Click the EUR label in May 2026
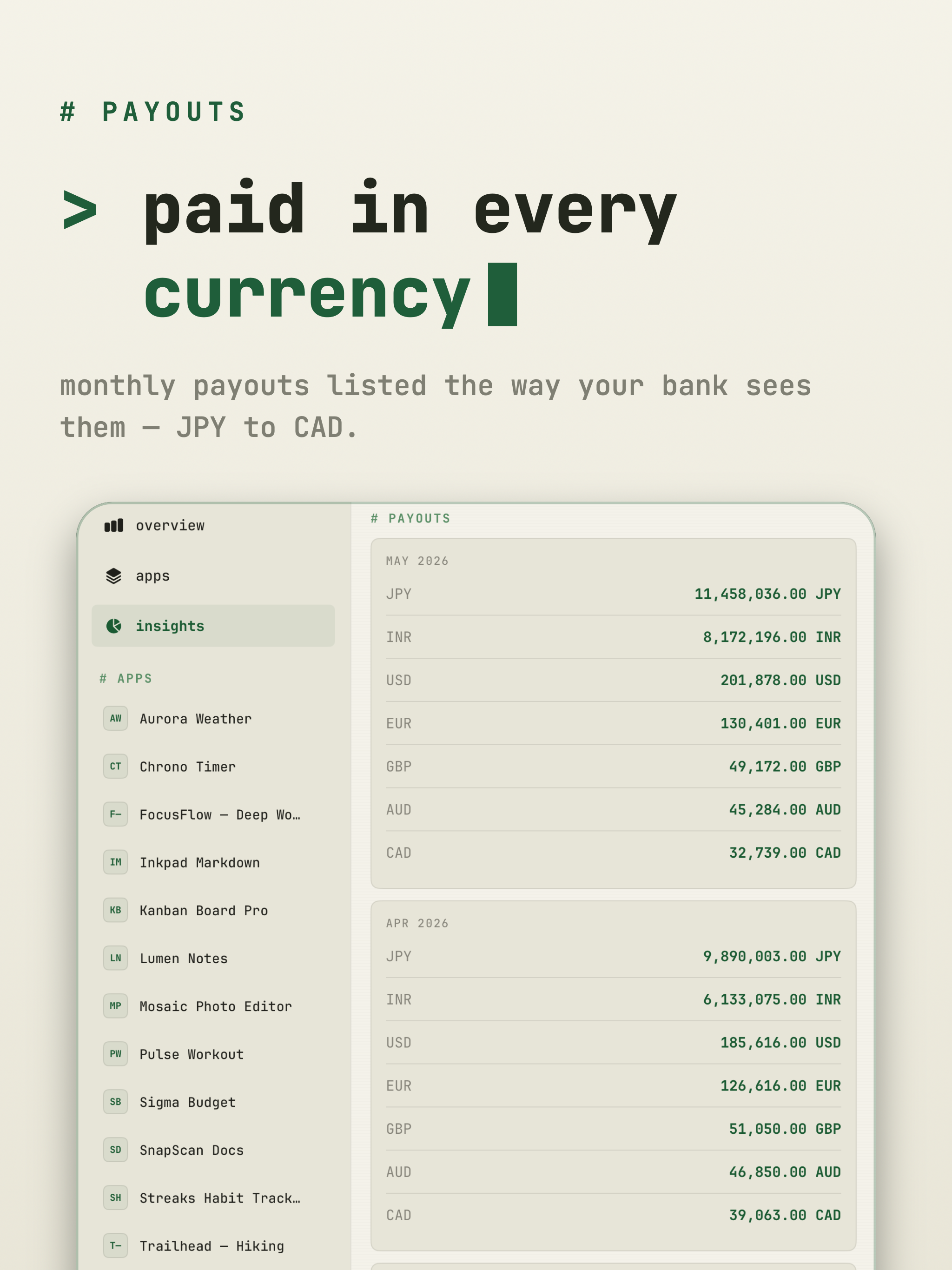 pos(398,723)
